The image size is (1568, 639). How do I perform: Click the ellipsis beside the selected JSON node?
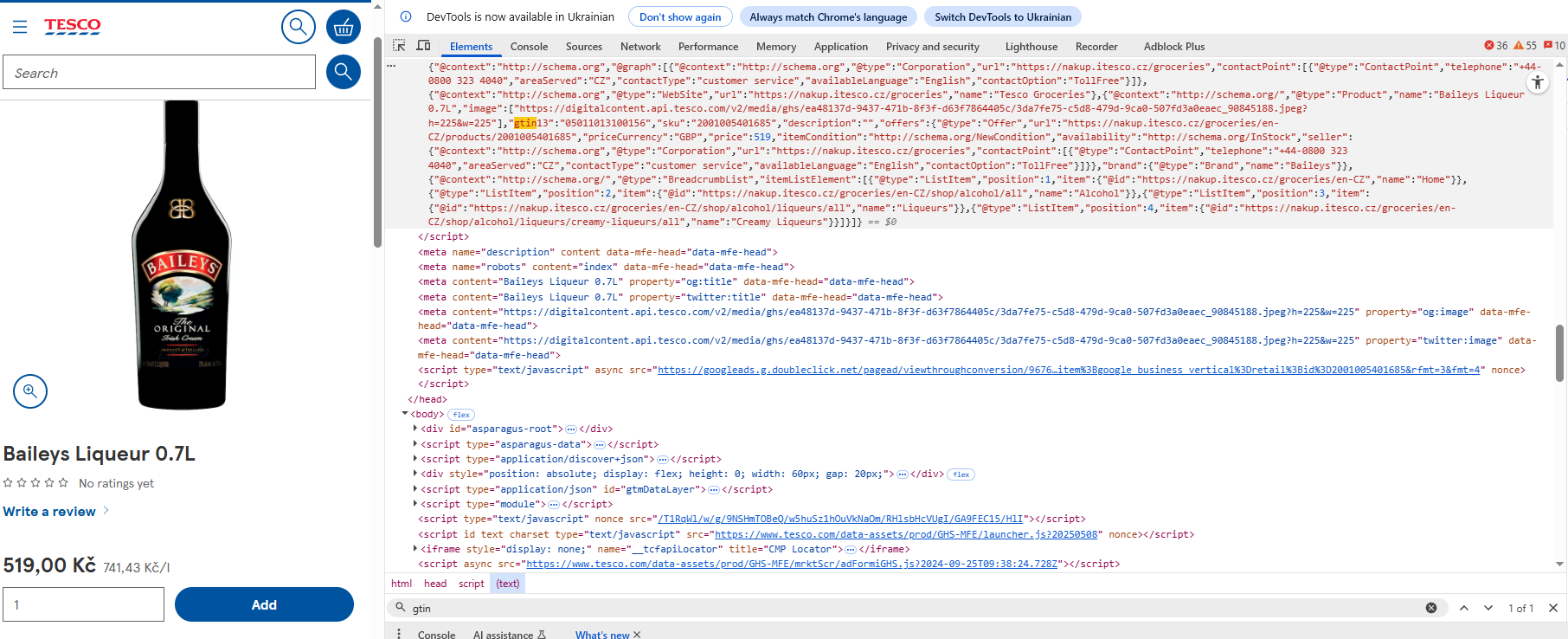tap(391, 66)
